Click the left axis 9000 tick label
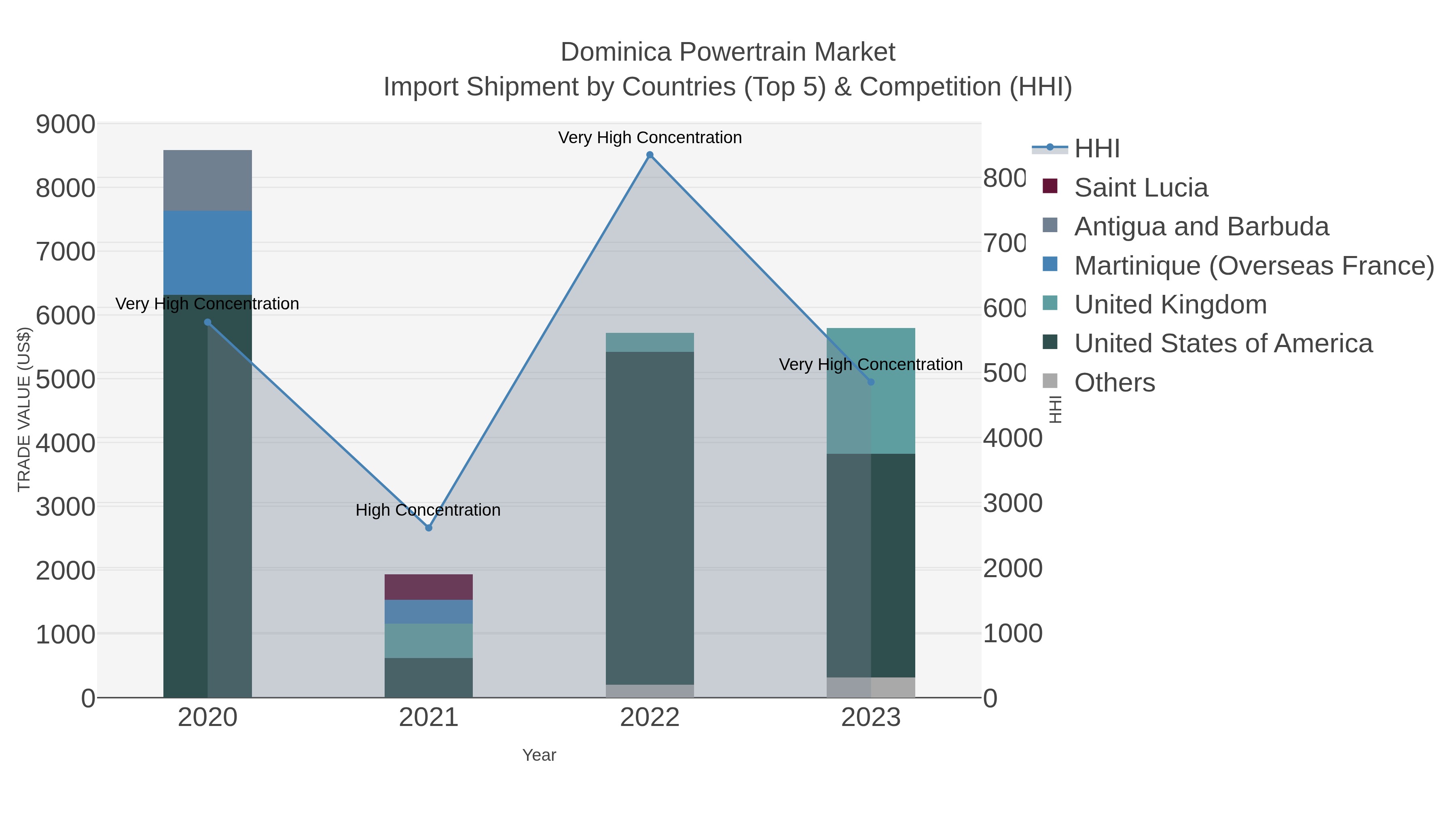The height and width of the screenshot is (819, 1456). (66, 124)
